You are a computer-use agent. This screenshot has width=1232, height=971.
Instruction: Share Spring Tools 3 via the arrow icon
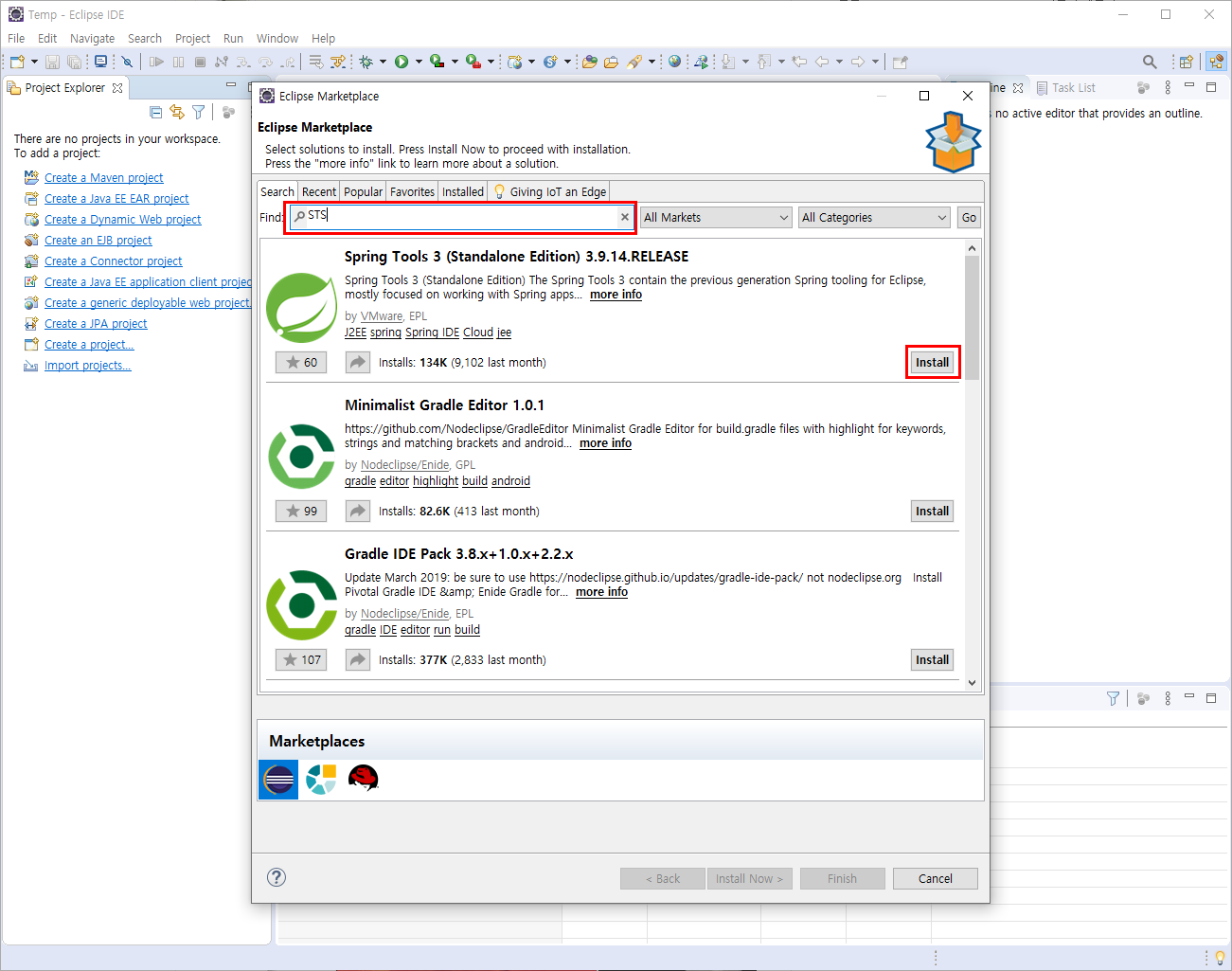coord(357,362)
